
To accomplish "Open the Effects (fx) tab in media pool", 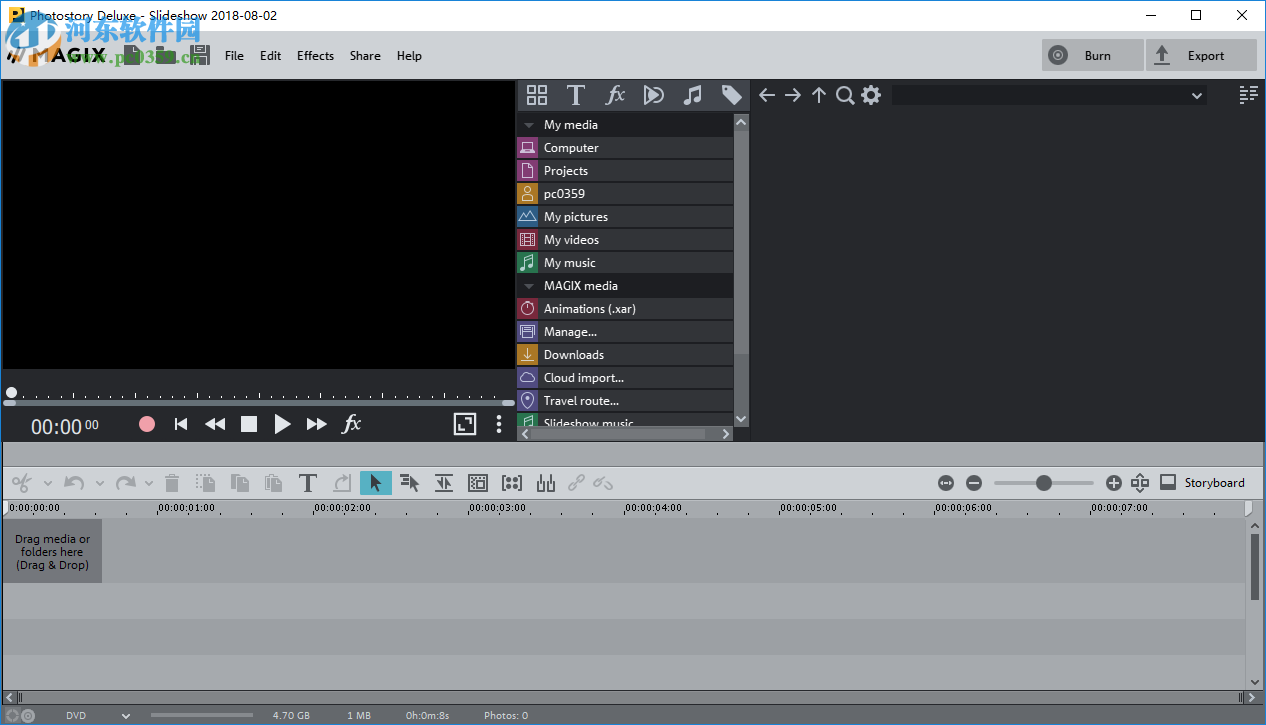I will pos(615,95).
